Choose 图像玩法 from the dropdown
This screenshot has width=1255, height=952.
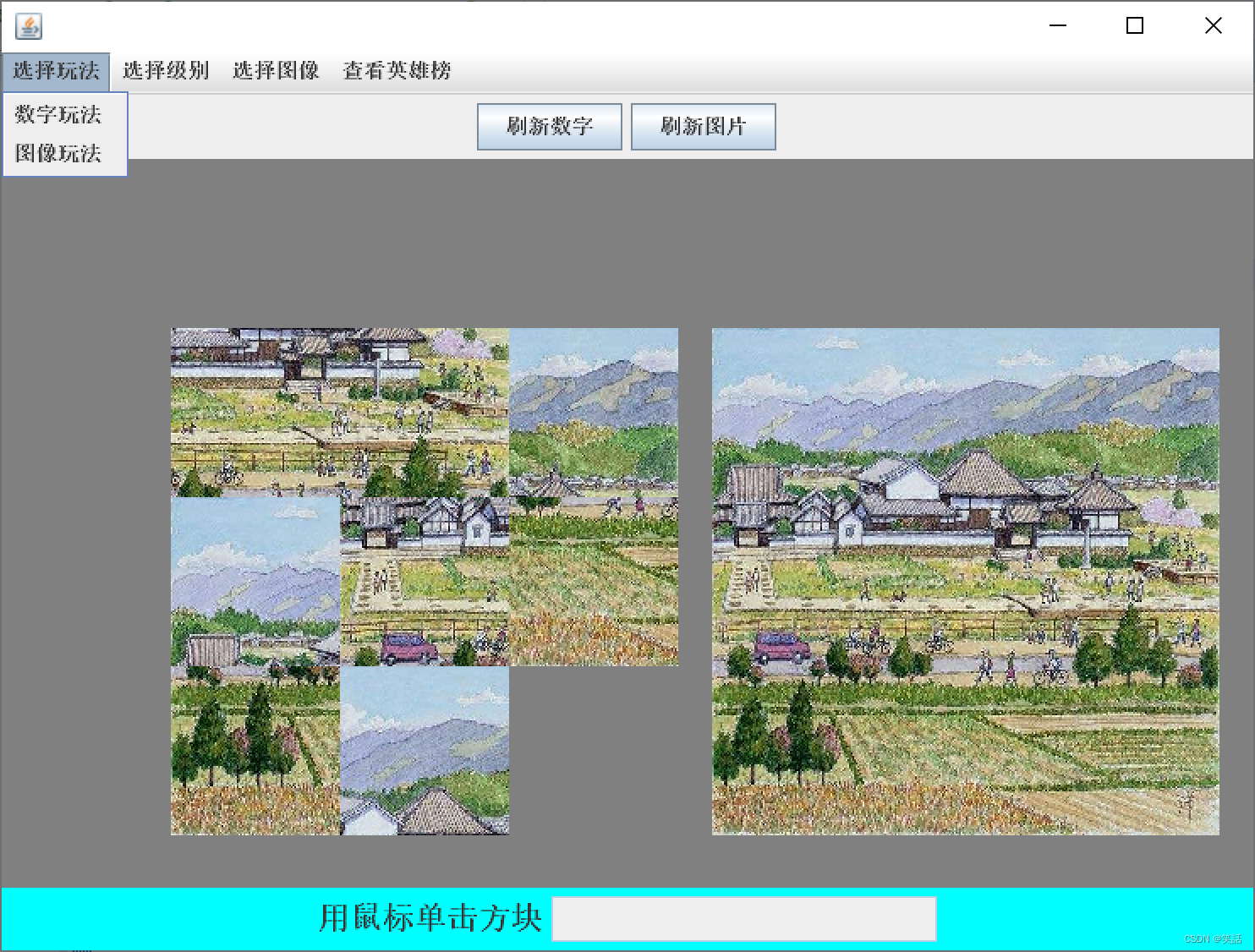click(65, 153)
